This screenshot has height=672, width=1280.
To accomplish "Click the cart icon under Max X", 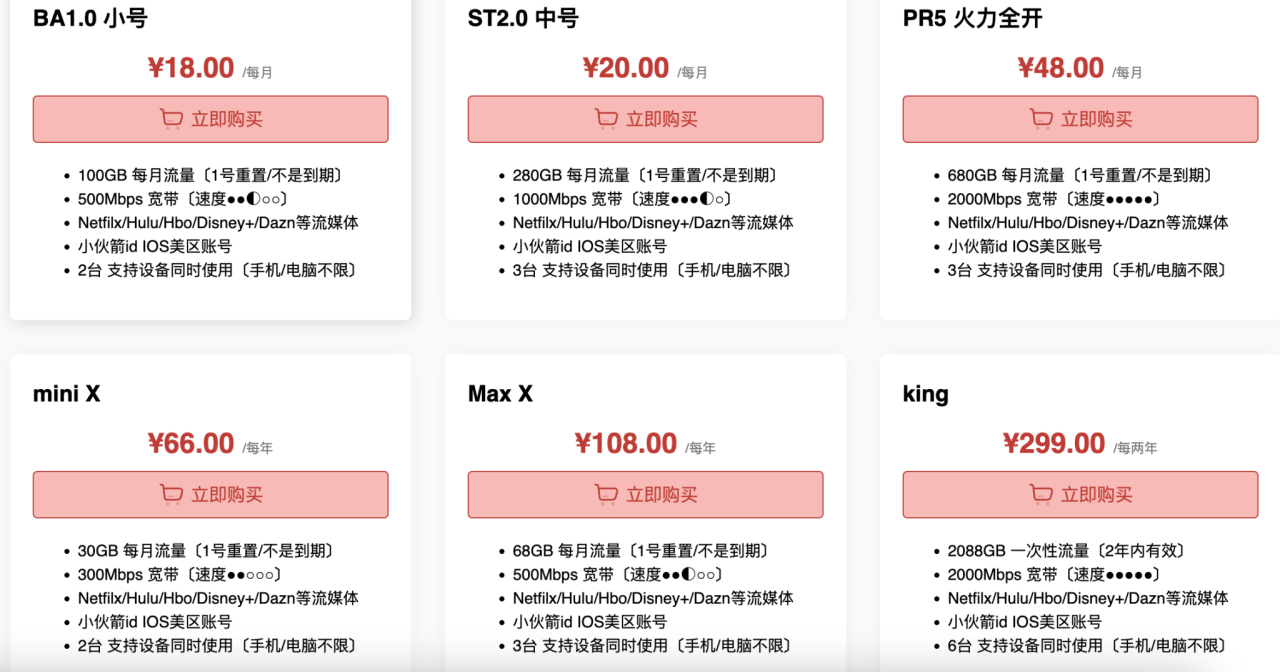I will click(606, 494).
